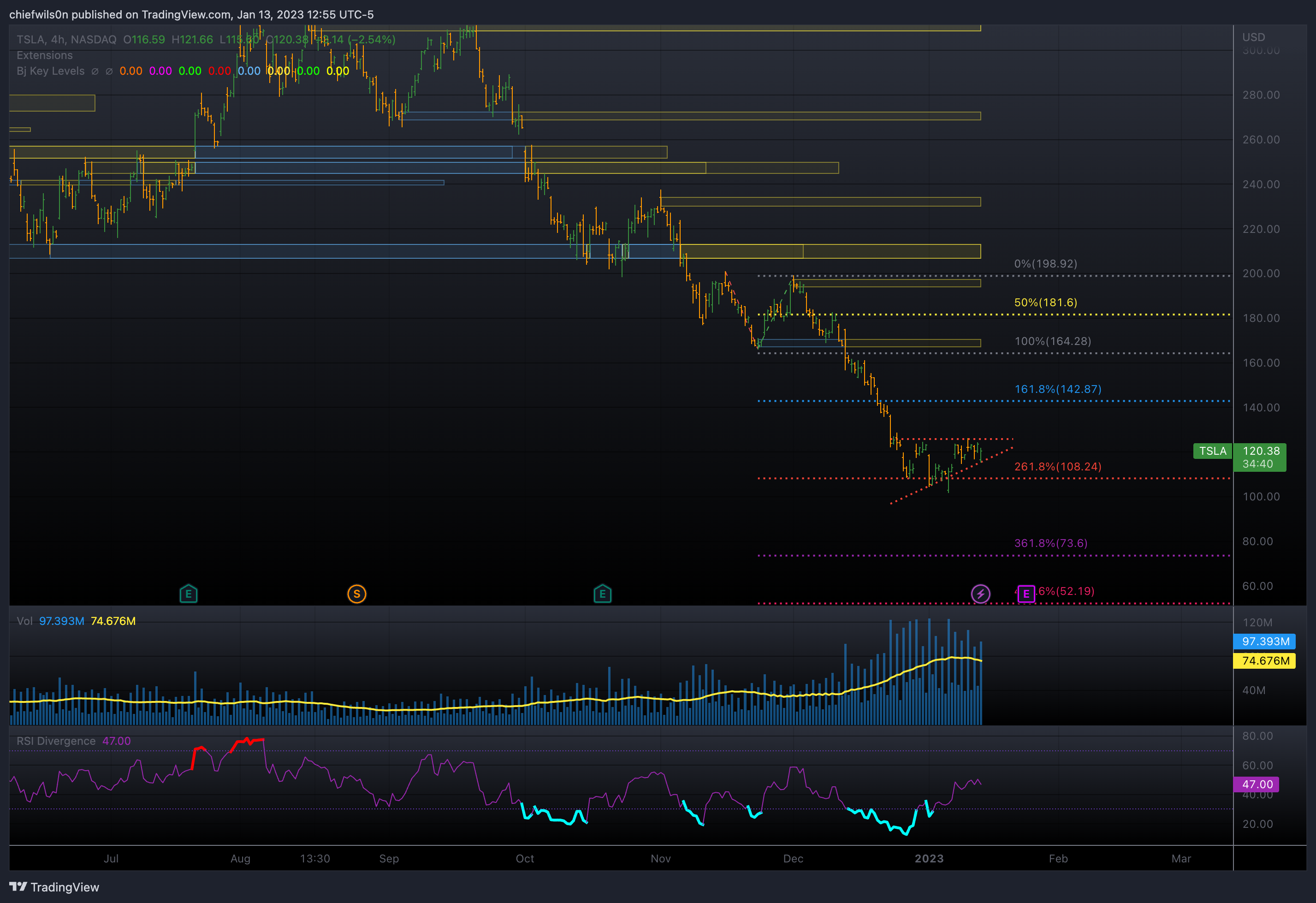Click the 100%(164.28) Fibonacci label
The height and width of the screenshot is (903, 1316).
point(1052,341)
